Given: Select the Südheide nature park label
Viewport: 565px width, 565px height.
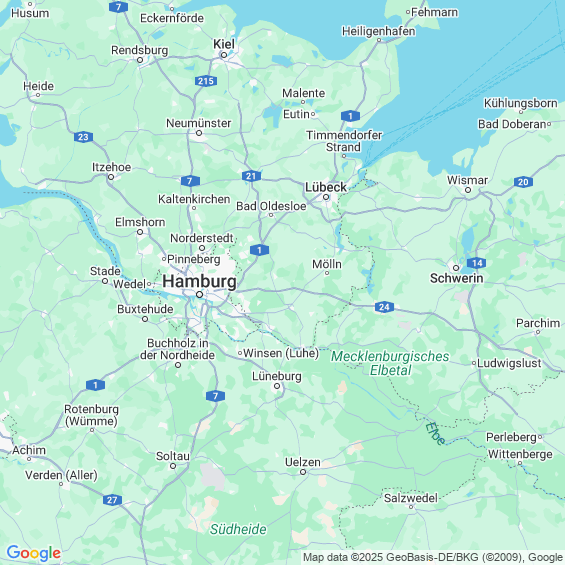Looking at the screenshot, I should [x=238, y=529].
